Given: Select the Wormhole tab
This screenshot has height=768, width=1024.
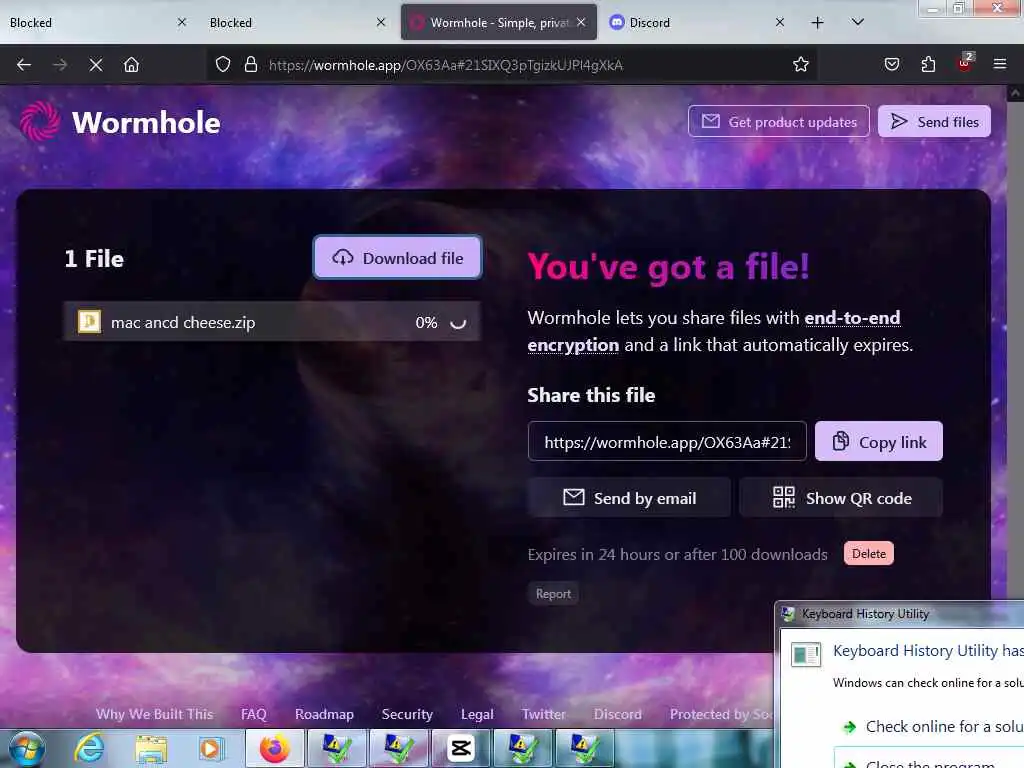Looking at the screenshot, I should [x=499, y=23].
